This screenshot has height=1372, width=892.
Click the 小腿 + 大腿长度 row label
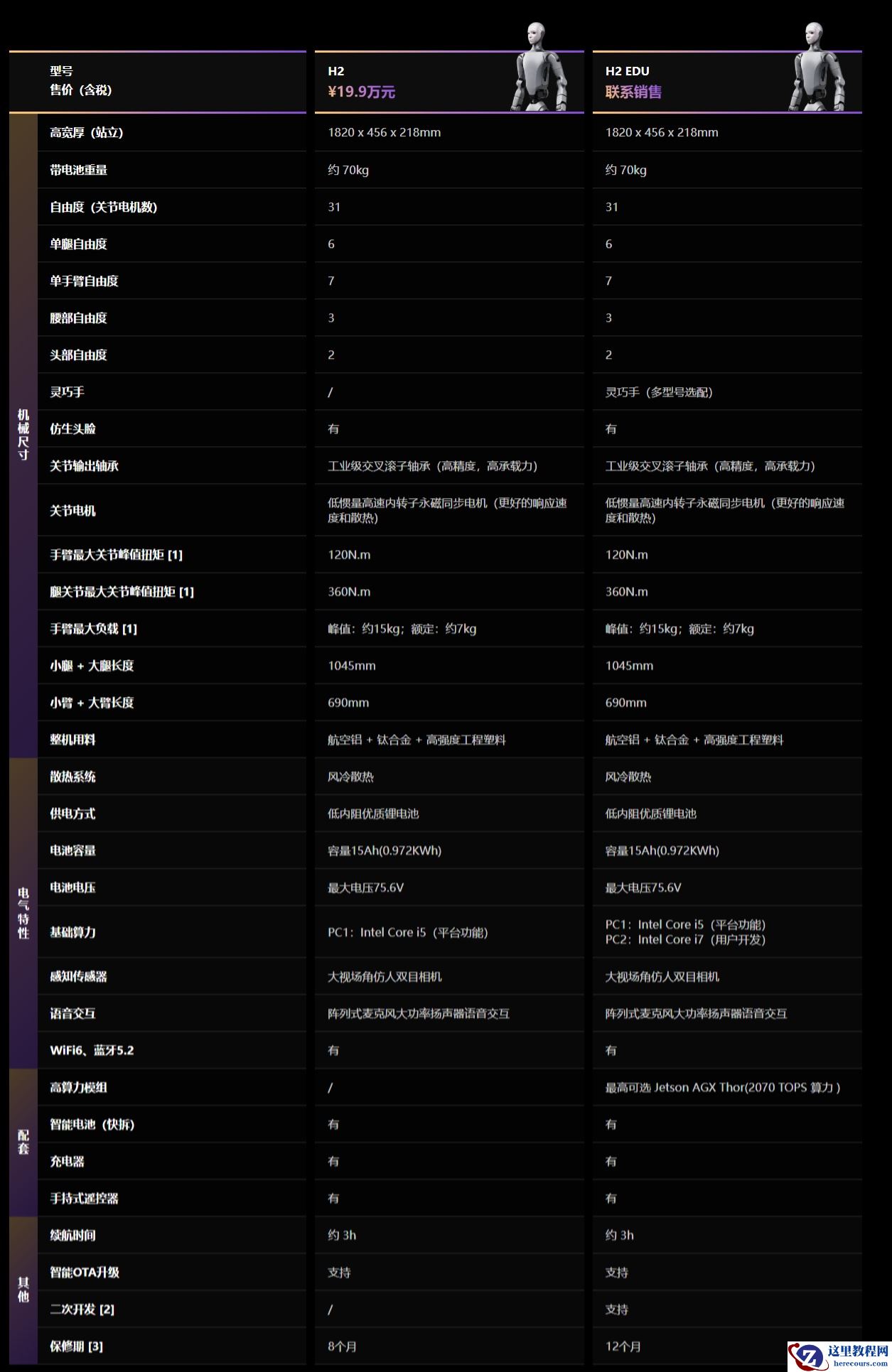[x=92, y=666]
